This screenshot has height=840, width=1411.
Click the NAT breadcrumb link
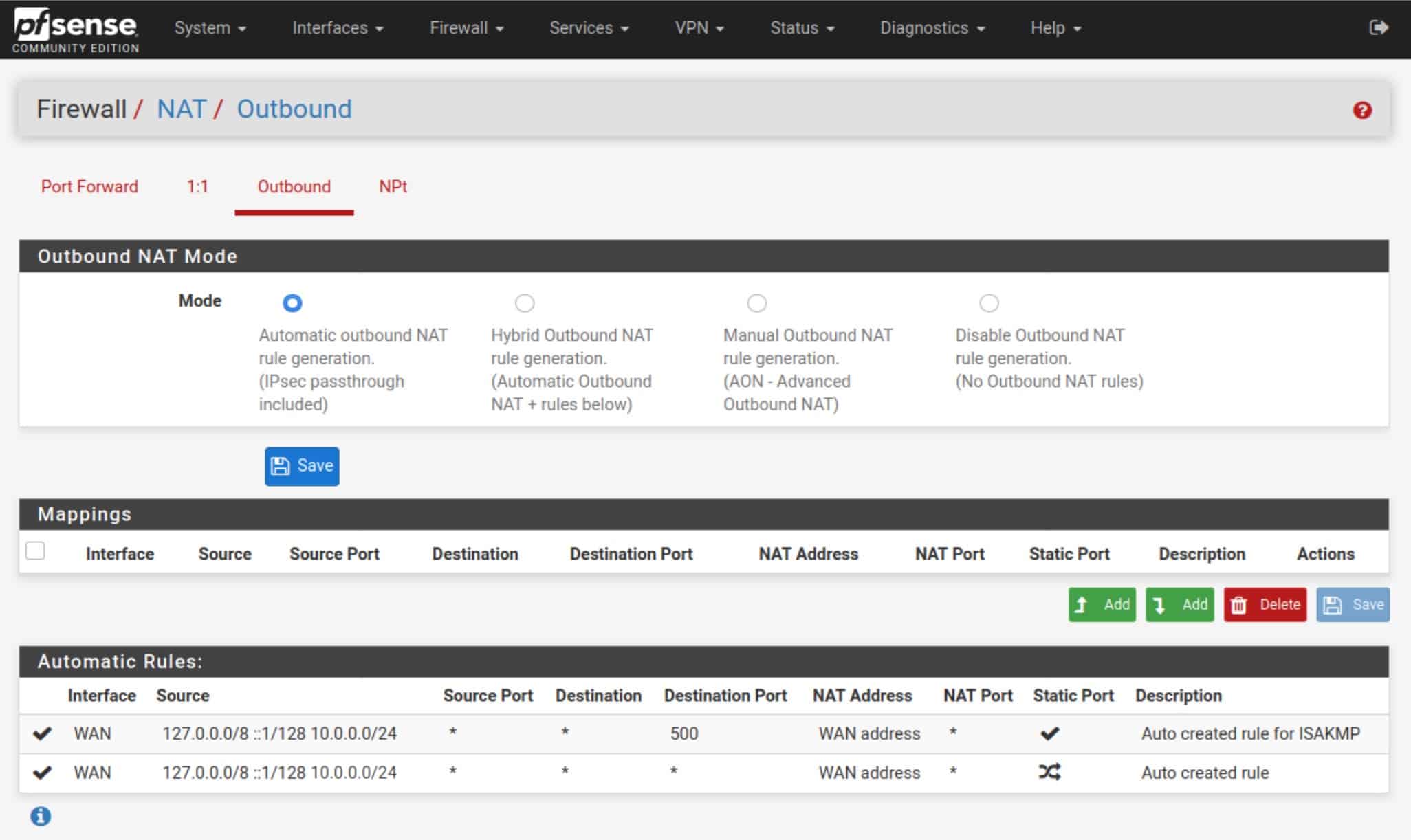click(x=182, y=109)
